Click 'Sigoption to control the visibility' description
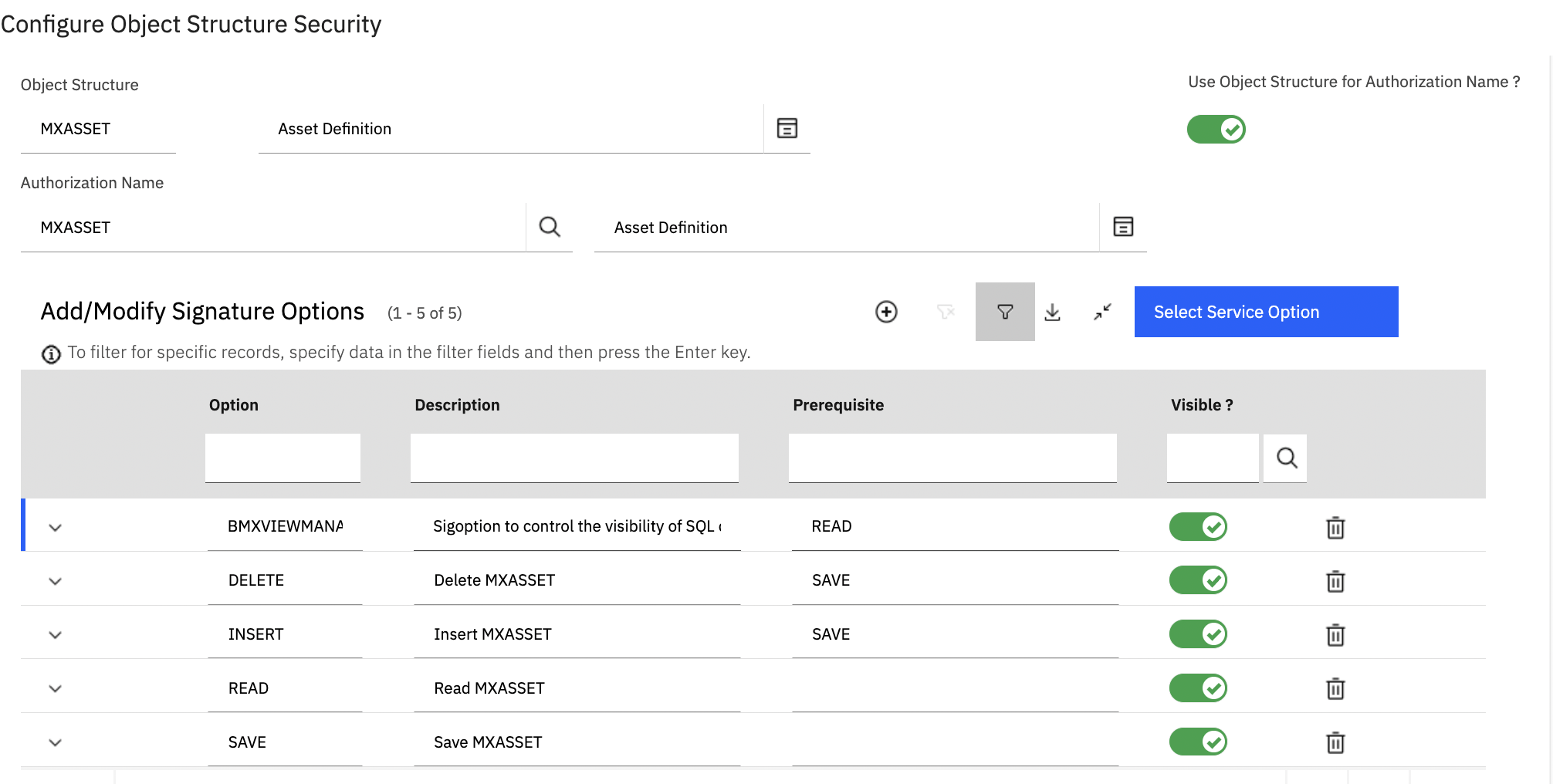 [577, 526]
